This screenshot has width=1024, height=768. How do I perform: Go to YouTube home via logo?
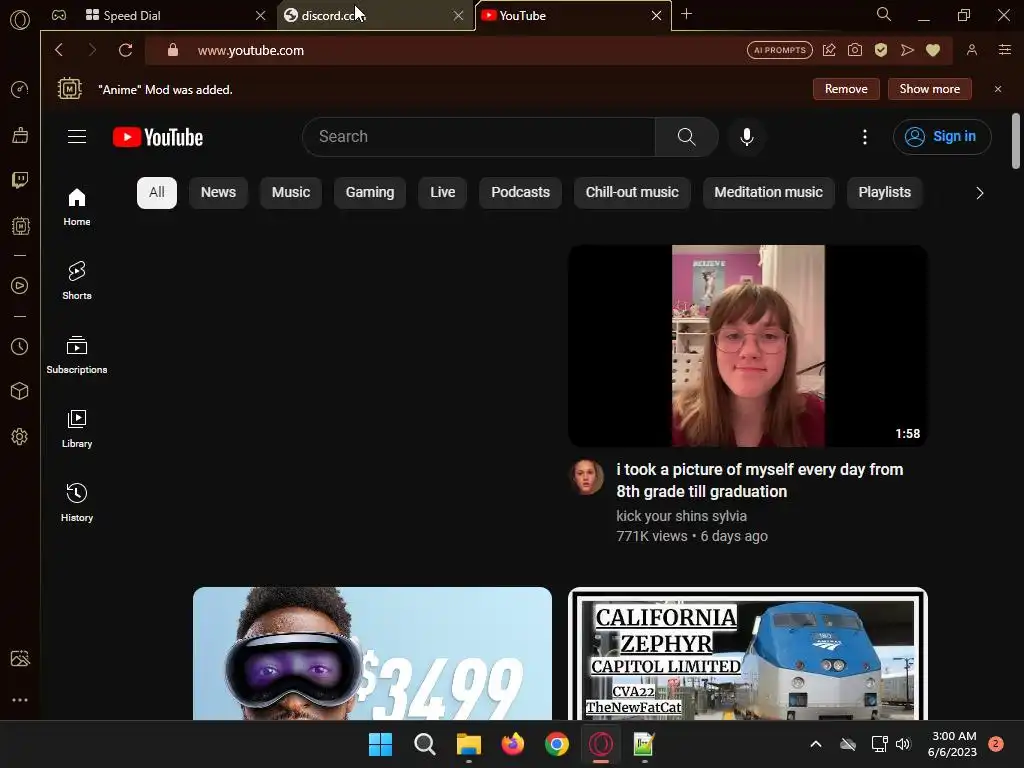[158, 137]
